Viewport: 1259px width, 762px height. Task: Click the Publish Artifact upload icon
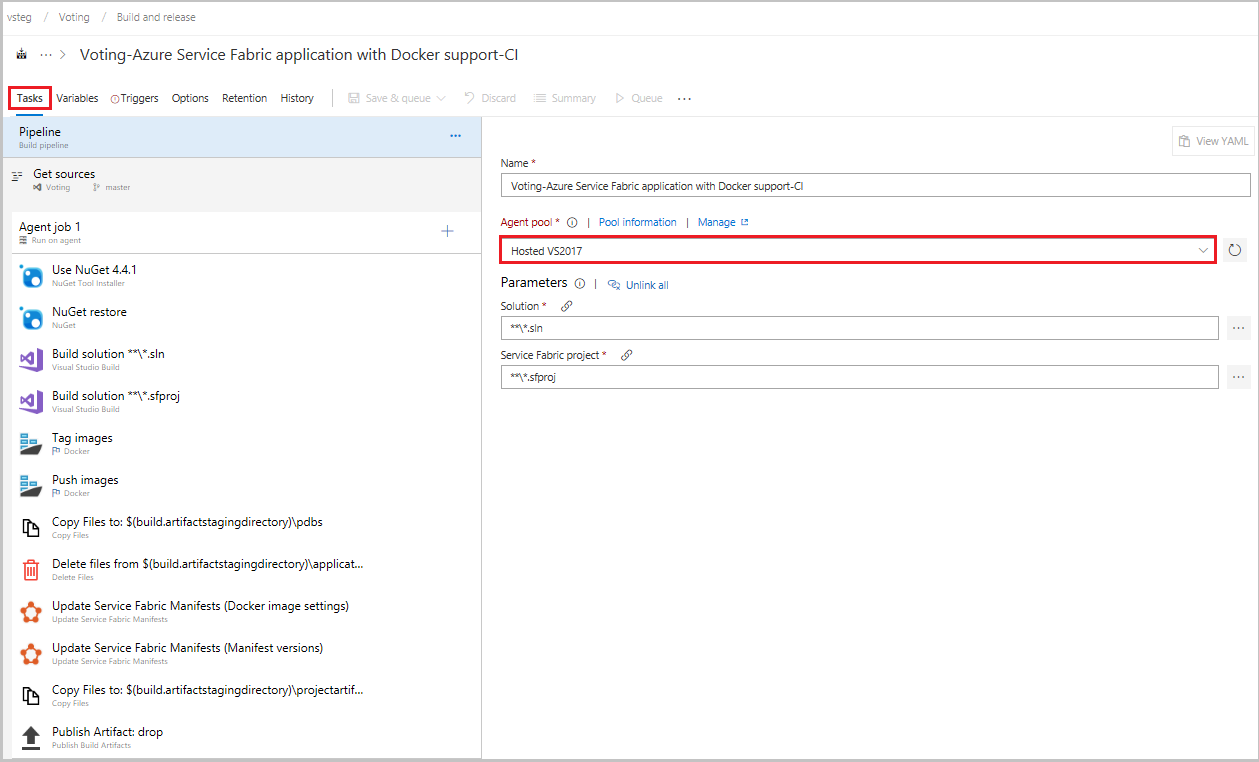[31, 738]
